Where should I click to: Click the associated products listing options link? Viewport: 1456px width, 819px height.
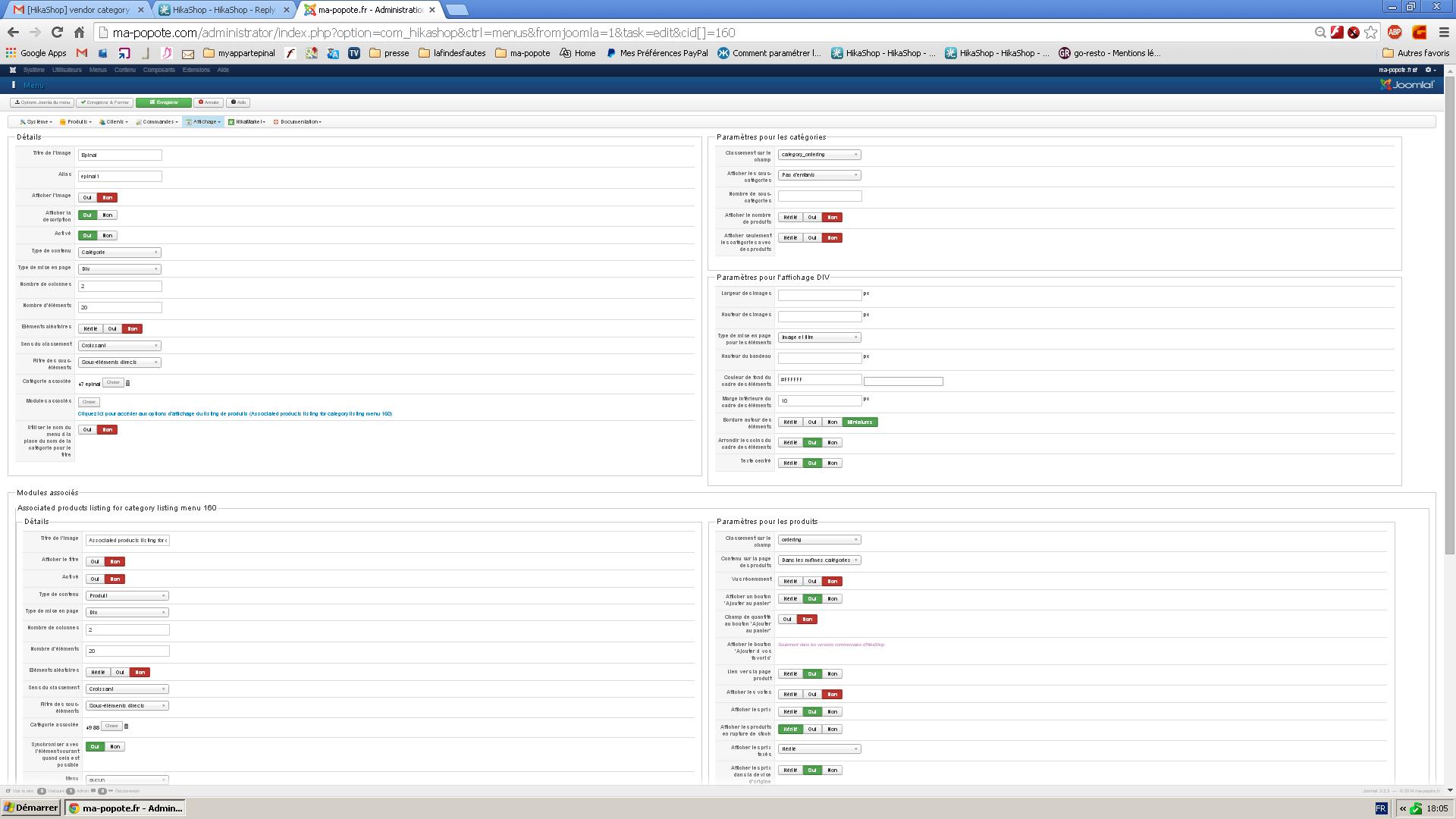235,414
